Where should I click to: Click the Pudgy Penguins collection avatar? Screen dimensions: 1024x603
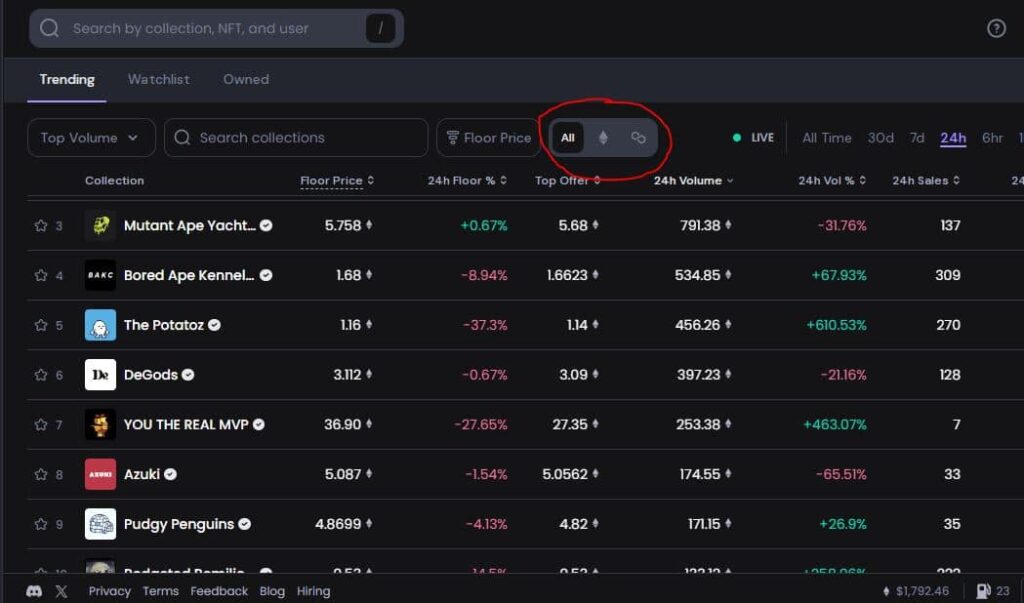tap(100, 524)
